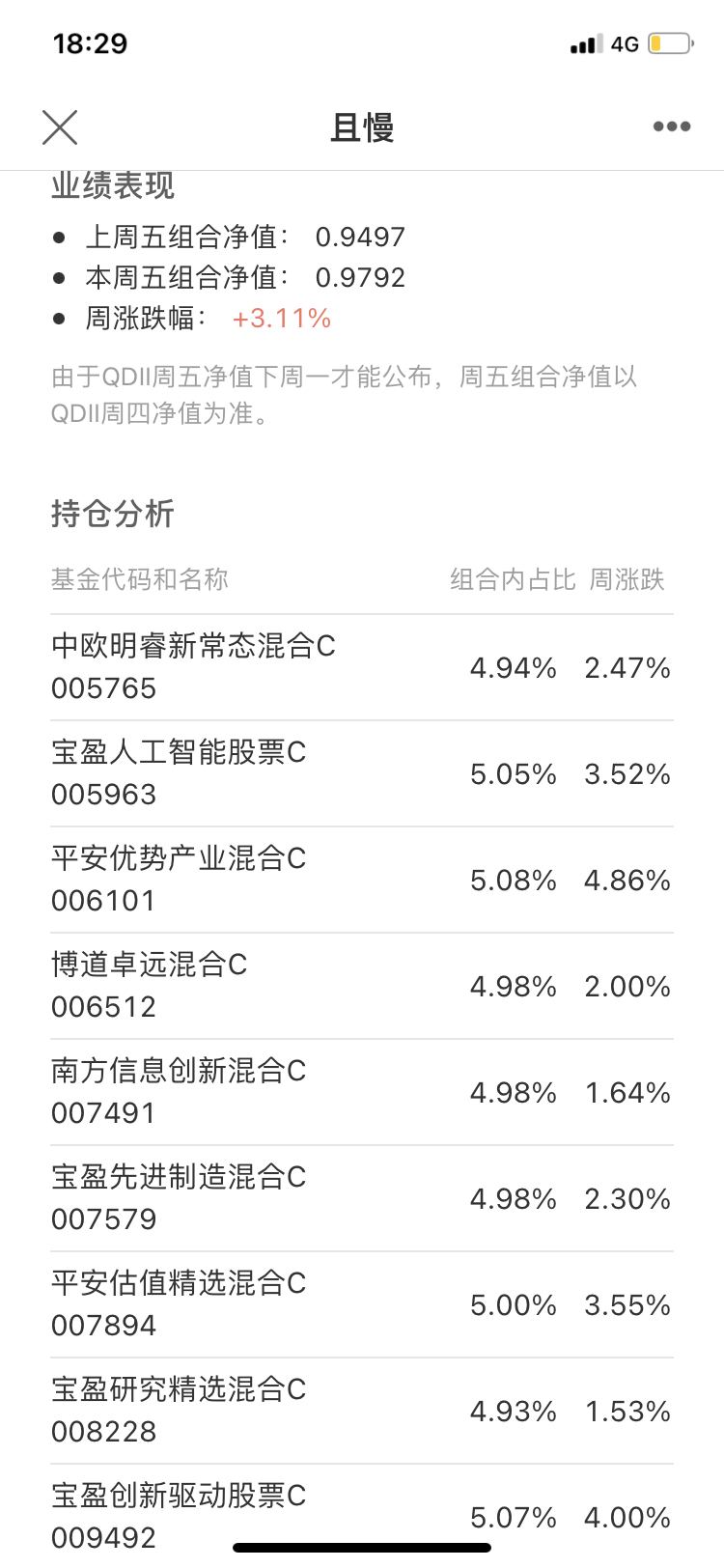The image size is (724, 1568).
Task: Tap the 4G network indicator
Action: (x=625, y=44)
